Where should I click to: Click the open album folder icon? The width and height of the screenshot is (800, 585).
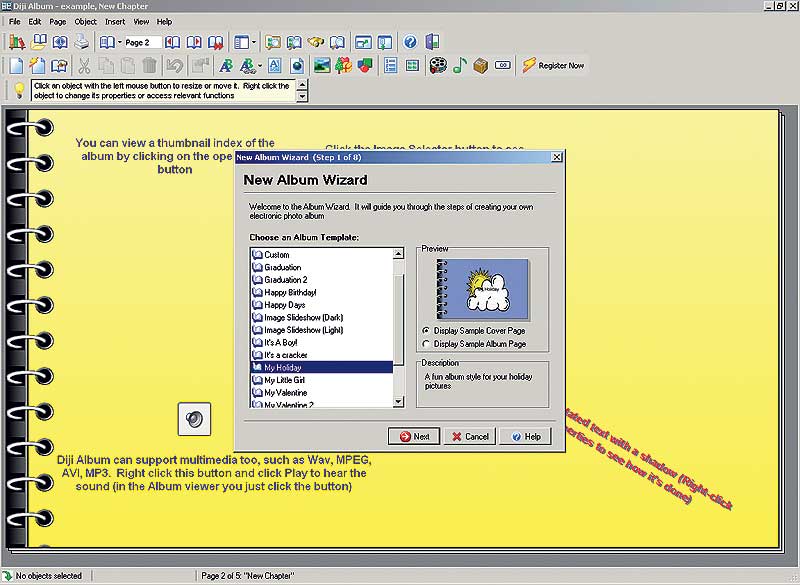(x=39, y=42)
